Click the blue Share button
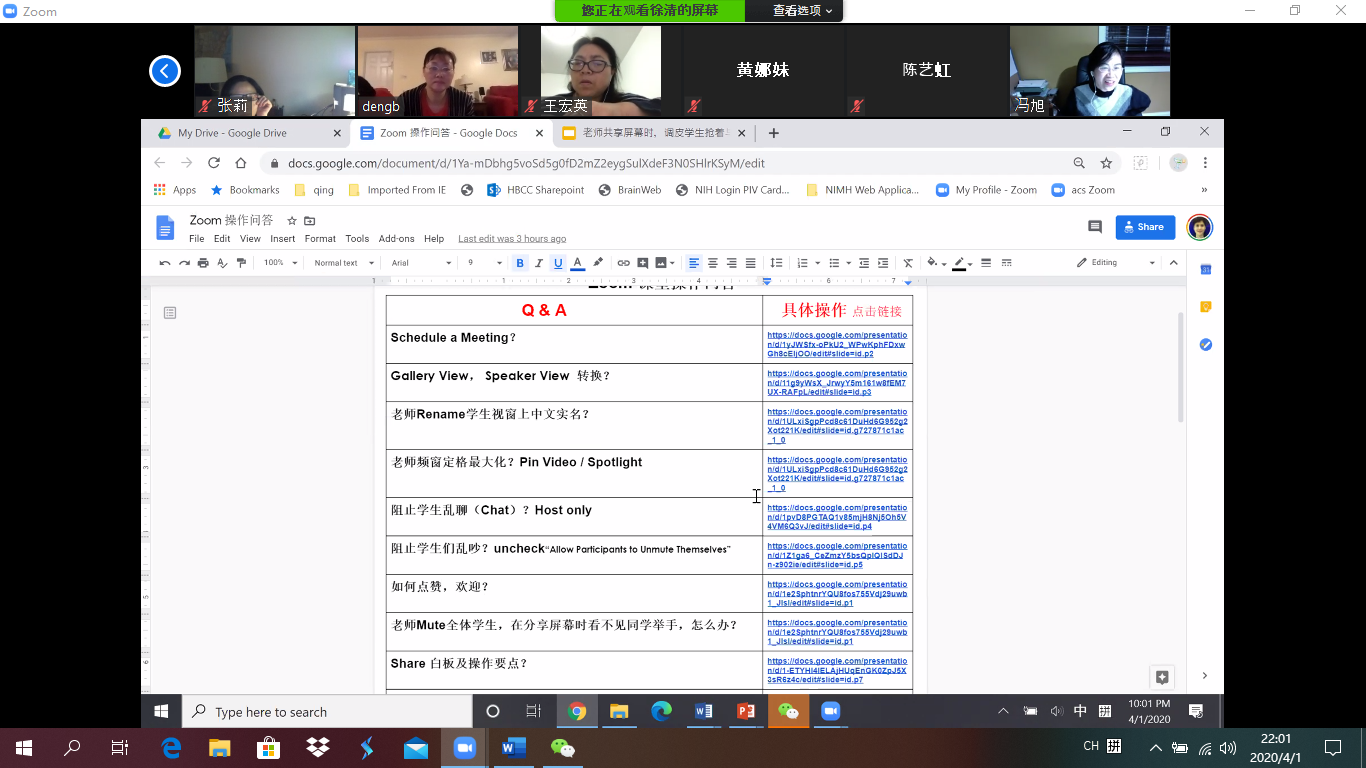The image size is (1366, 768). point(1145,227)
